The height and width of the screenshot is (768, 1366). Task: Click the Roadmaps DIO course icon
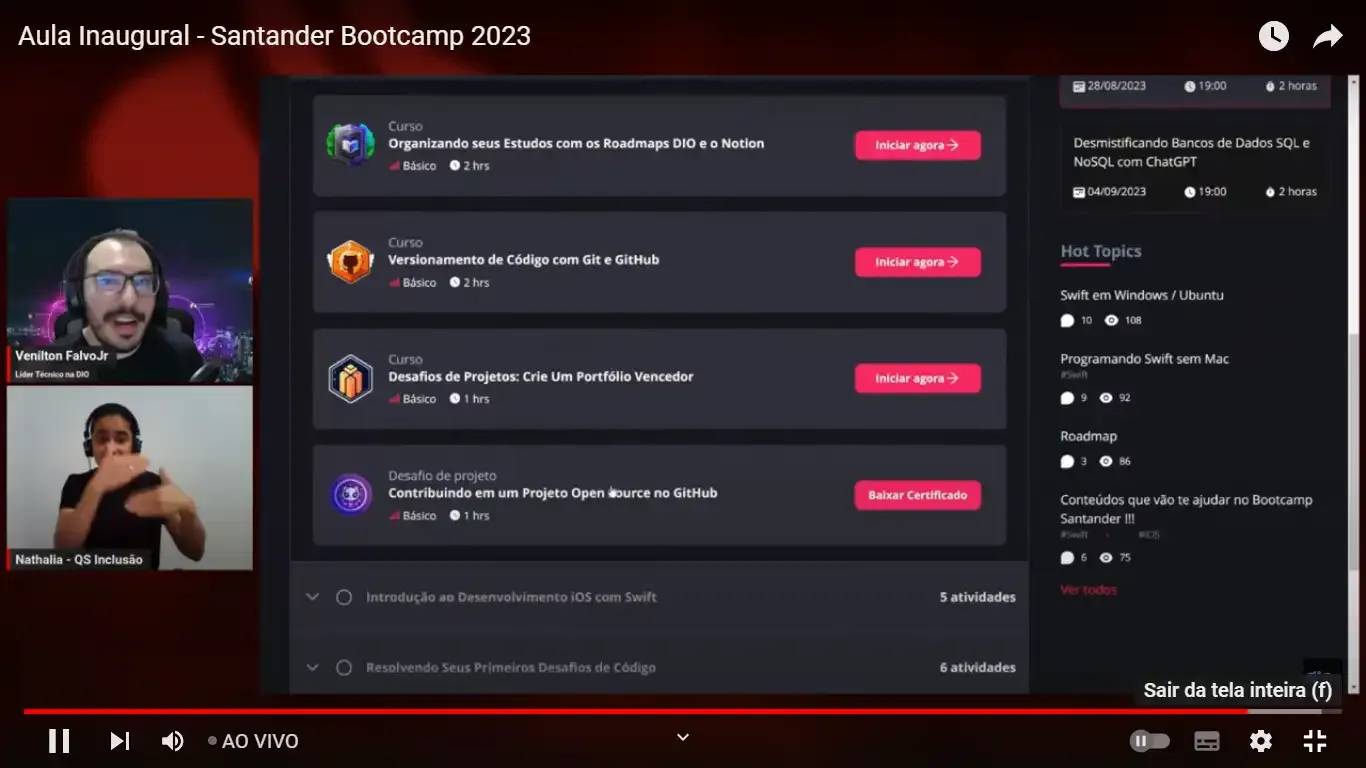click(x=351, y=145)
